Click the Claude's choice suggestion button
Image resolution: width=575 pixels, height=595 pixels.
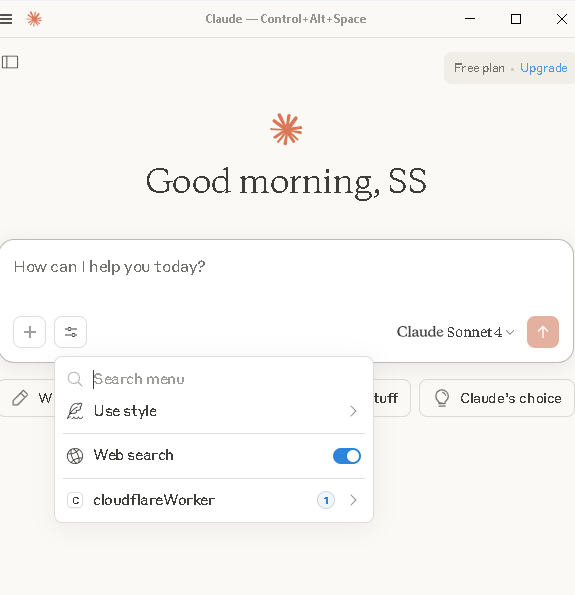pos(497,398)
